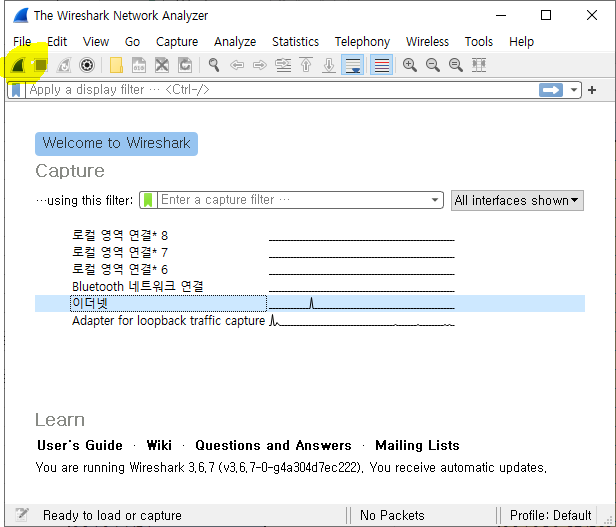Open display filter bookmark icon
616x527 pixels.
click(16, 90)
